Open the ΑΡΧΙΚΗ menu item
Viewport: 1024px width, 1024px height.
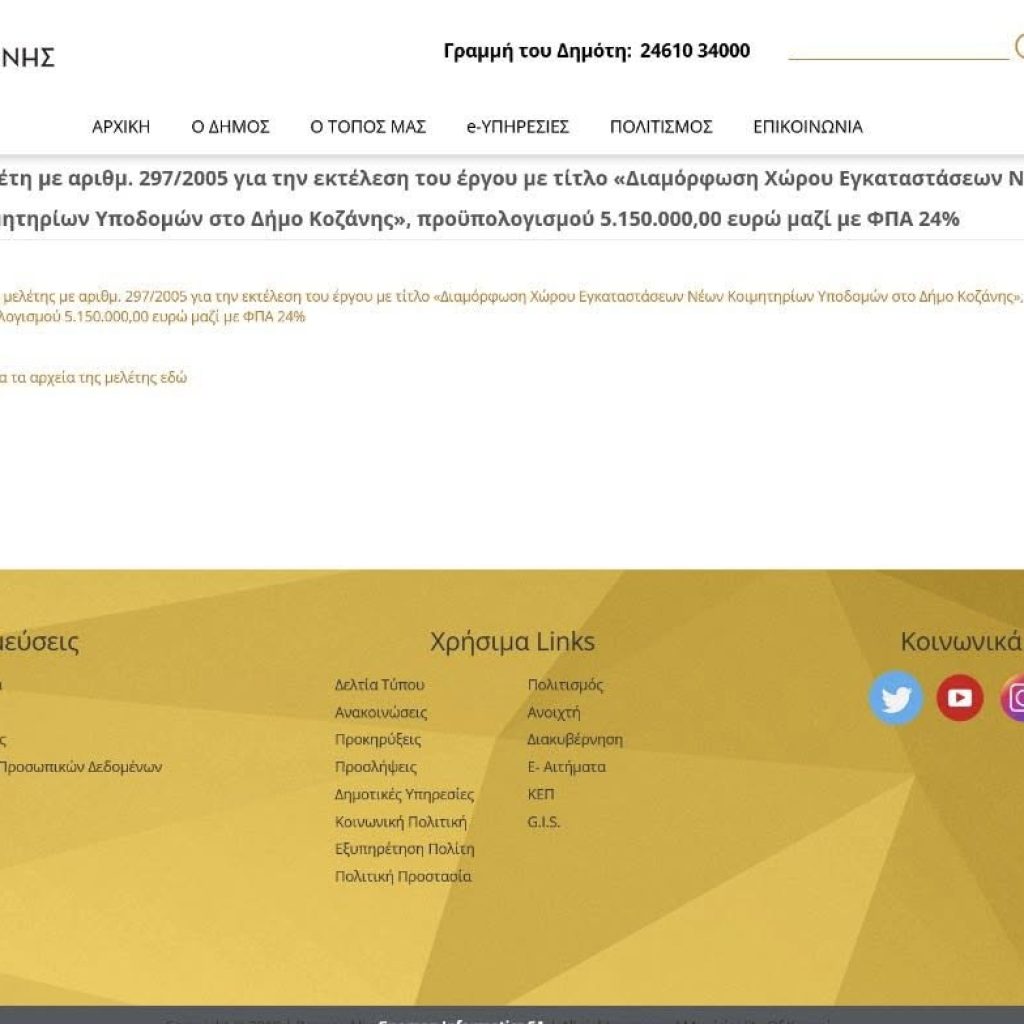(121, 127)
